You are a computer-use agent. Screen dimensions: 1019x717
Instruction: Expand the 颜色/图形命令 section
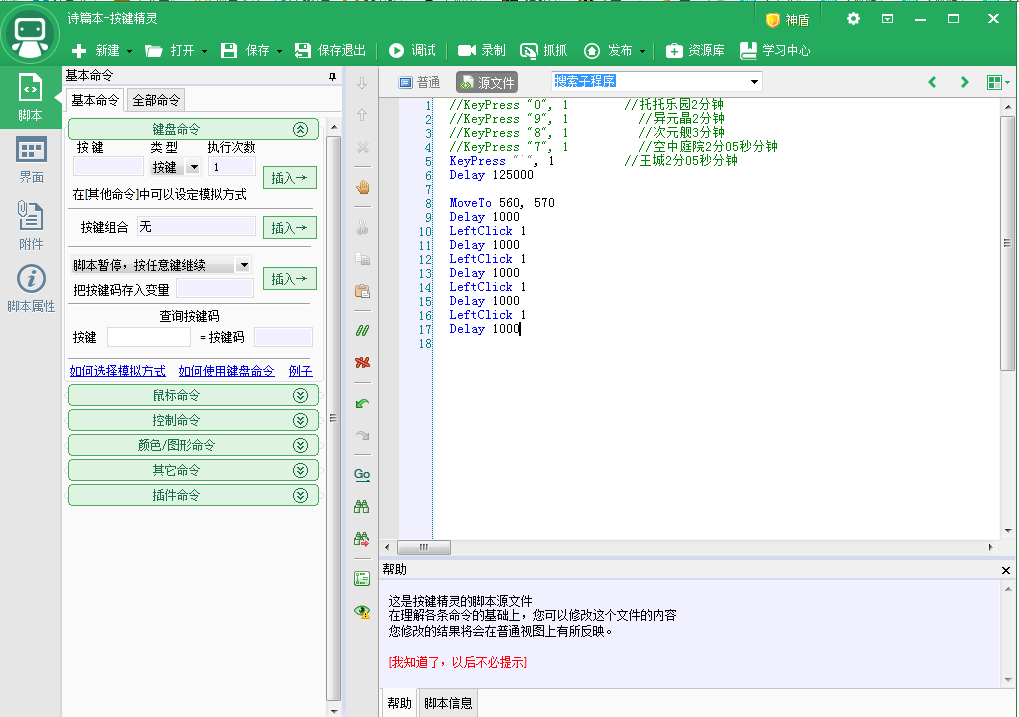pyautogui.click(x=300, y=445)
